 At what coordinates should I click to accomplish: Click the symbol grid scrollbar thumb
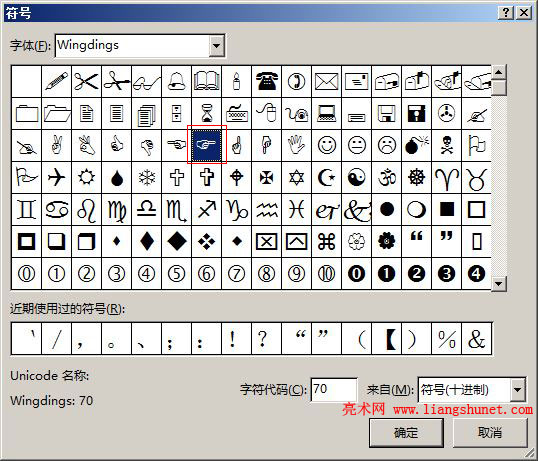(499, 87)
